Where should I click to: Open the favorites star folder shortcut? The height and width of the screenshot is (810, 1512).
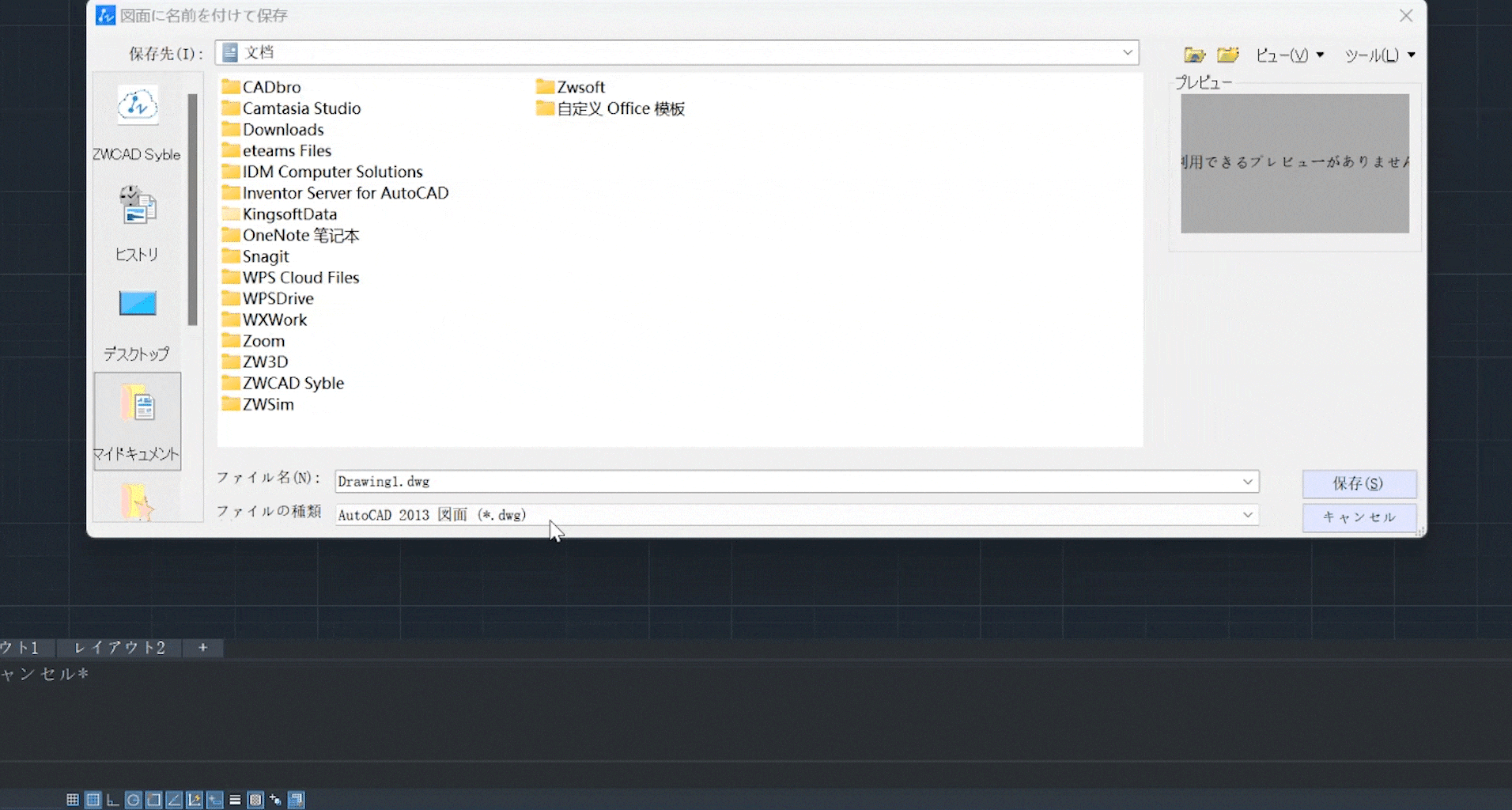[138, 501]
